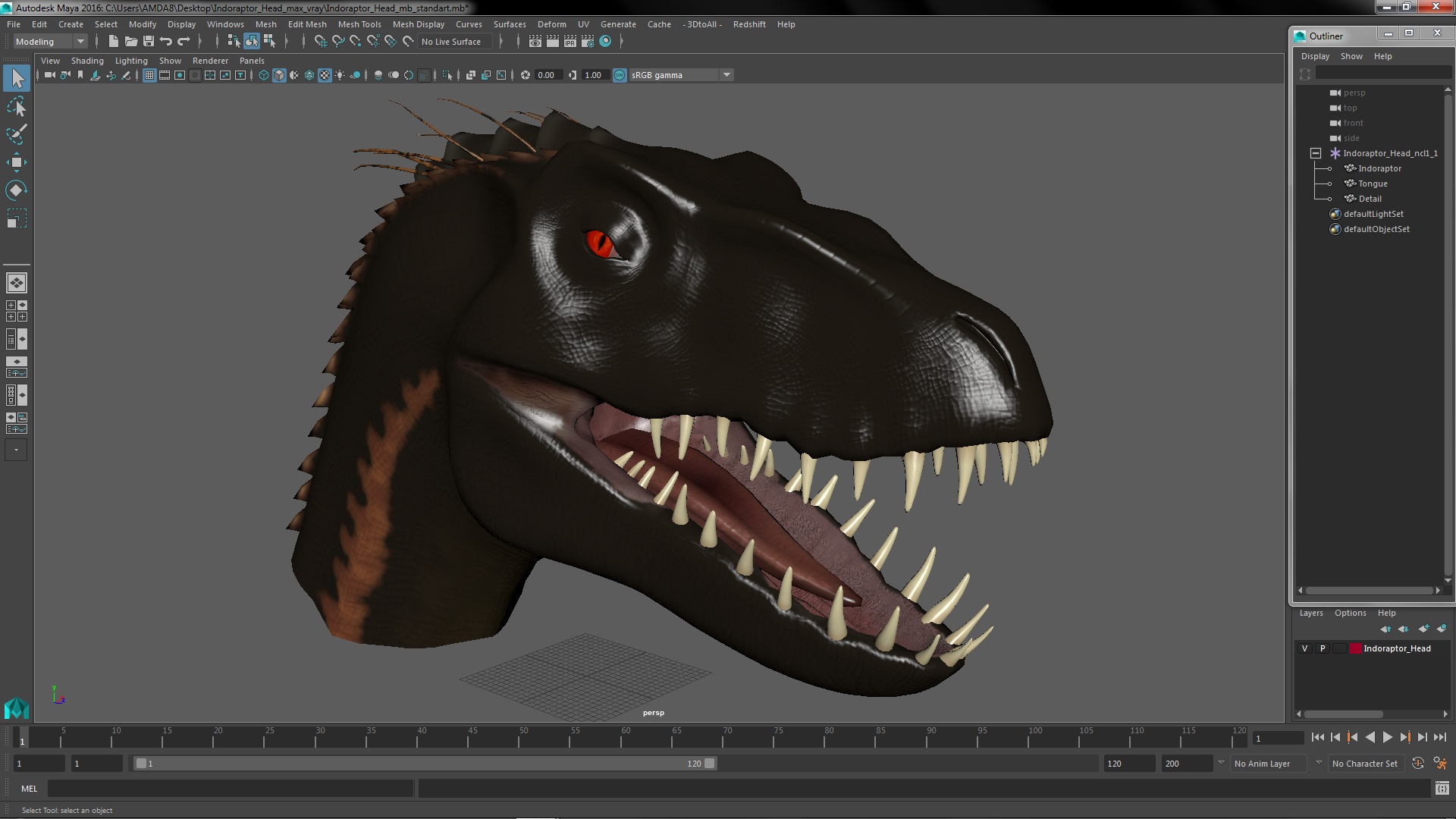Click frame 60 on the time slider
Viewport: 1456px width, 819px height.
(626, 737)
